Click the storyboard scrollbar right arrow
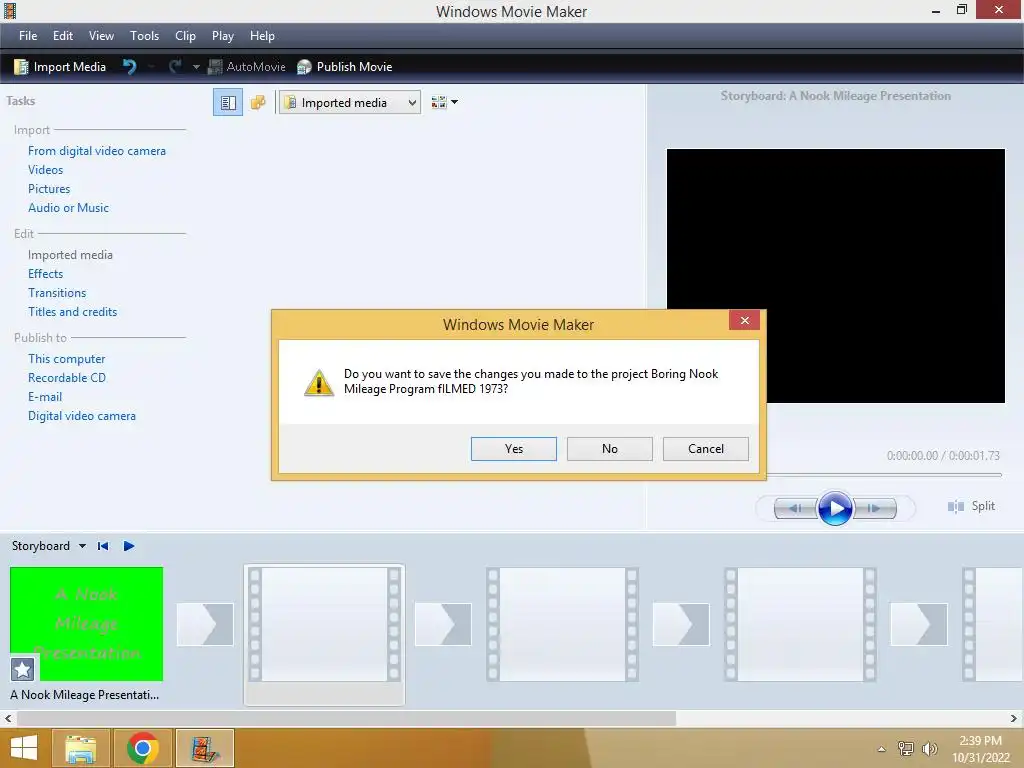 [x=1015, y=718]
